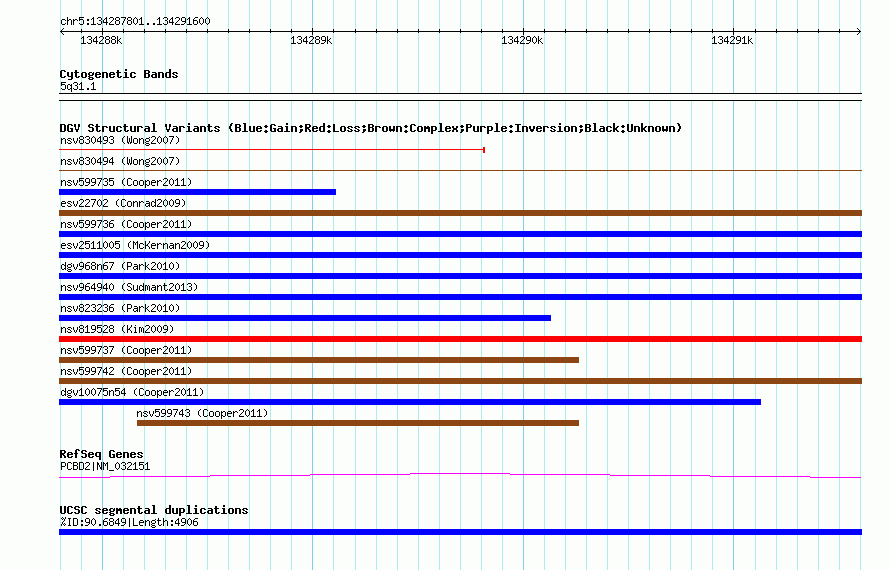Viewport: 890px width, 570px height.
Task: Click the 134290k ruler tick label
Action: coord(522,40)
